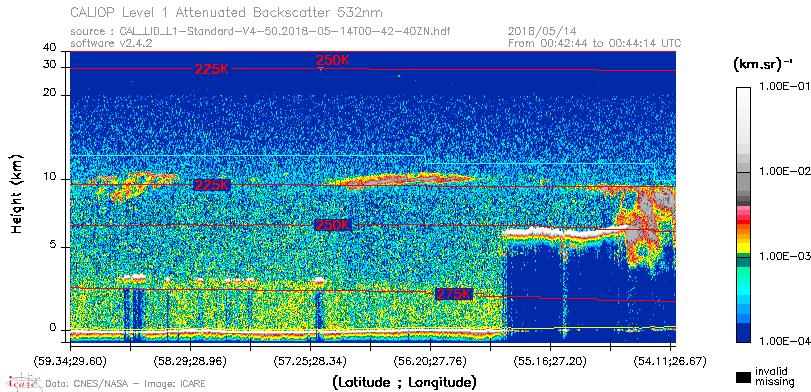Image resolution: width=811 pixels, height=392 pixels.
Task: Click the 'Data: CNES/NASA - Image: ICARE' credit
Action: coord(125,384)
